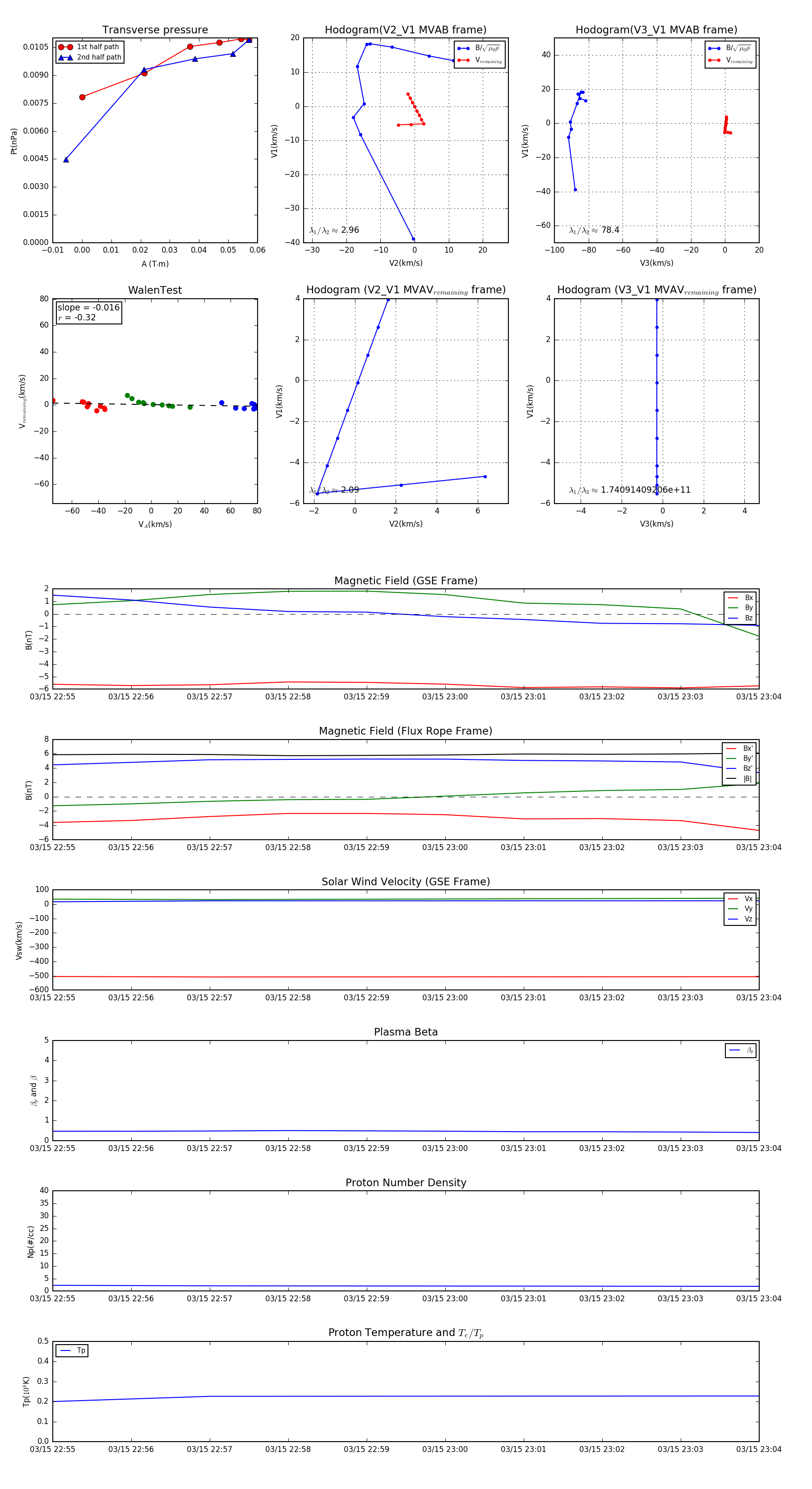Click 'Hodogram(V2_V1 MVAB frame)' title
The image size is (812, 1489).
pos(405,30)
